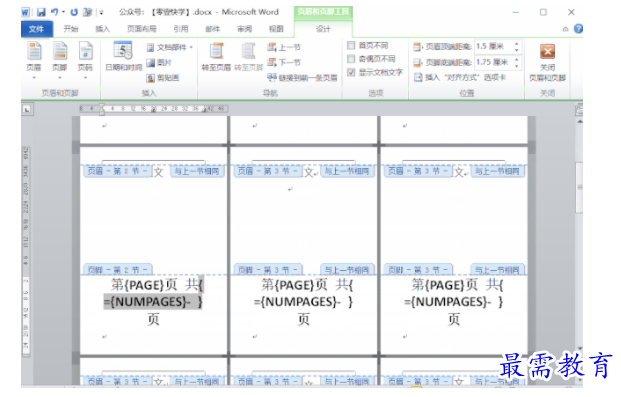Screen dimensions: 621x397
Task: Click the scrollbar up arrow
Action: tap(579, 121)
